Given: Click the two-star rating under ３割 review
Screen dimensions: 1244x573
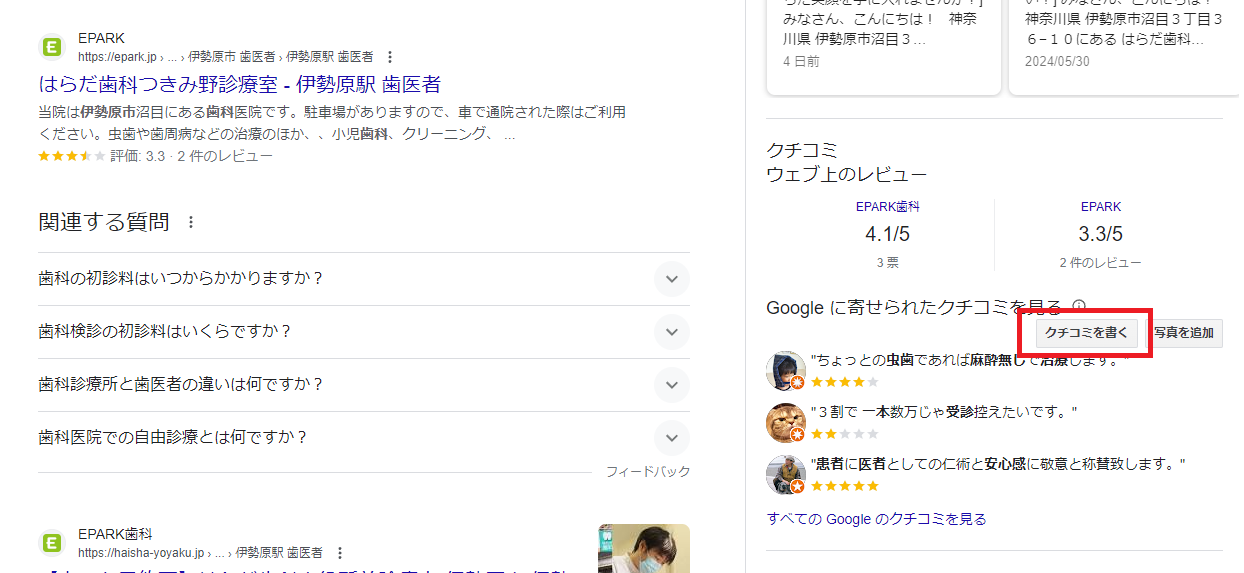Looking at the screenshot, I should pos(845,434).
